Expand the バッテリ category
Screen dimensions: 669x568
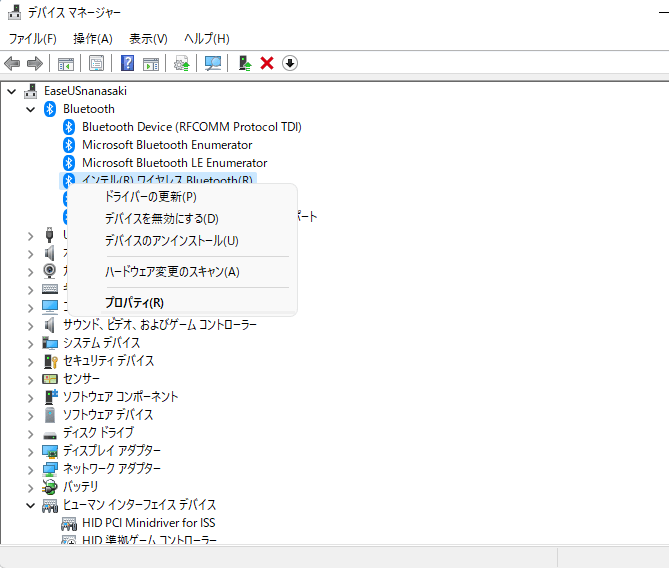(x=30, y=487)
